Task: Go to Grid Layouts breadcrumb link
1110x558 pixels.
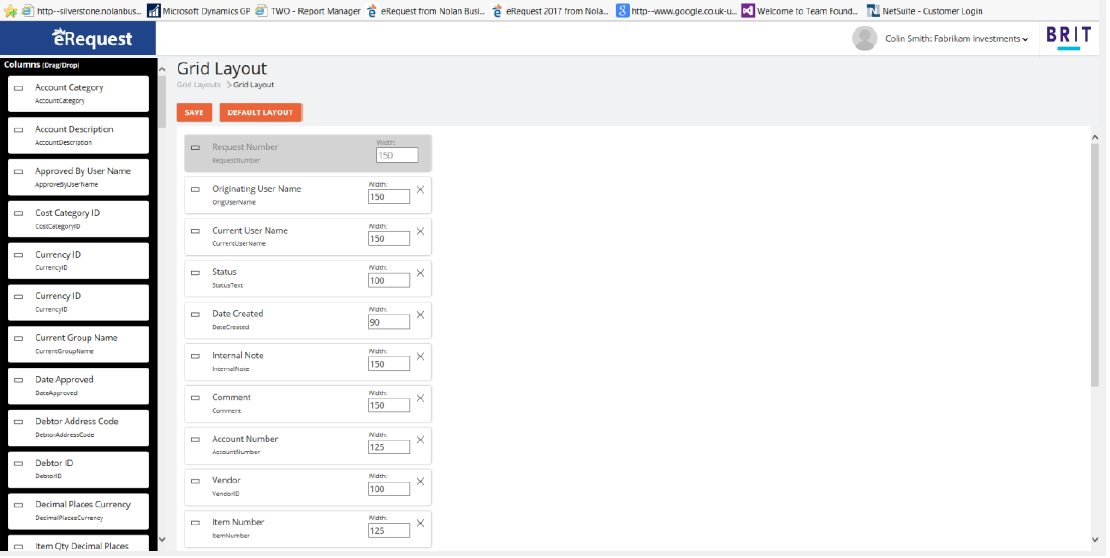Action: (x=199, y=85)
